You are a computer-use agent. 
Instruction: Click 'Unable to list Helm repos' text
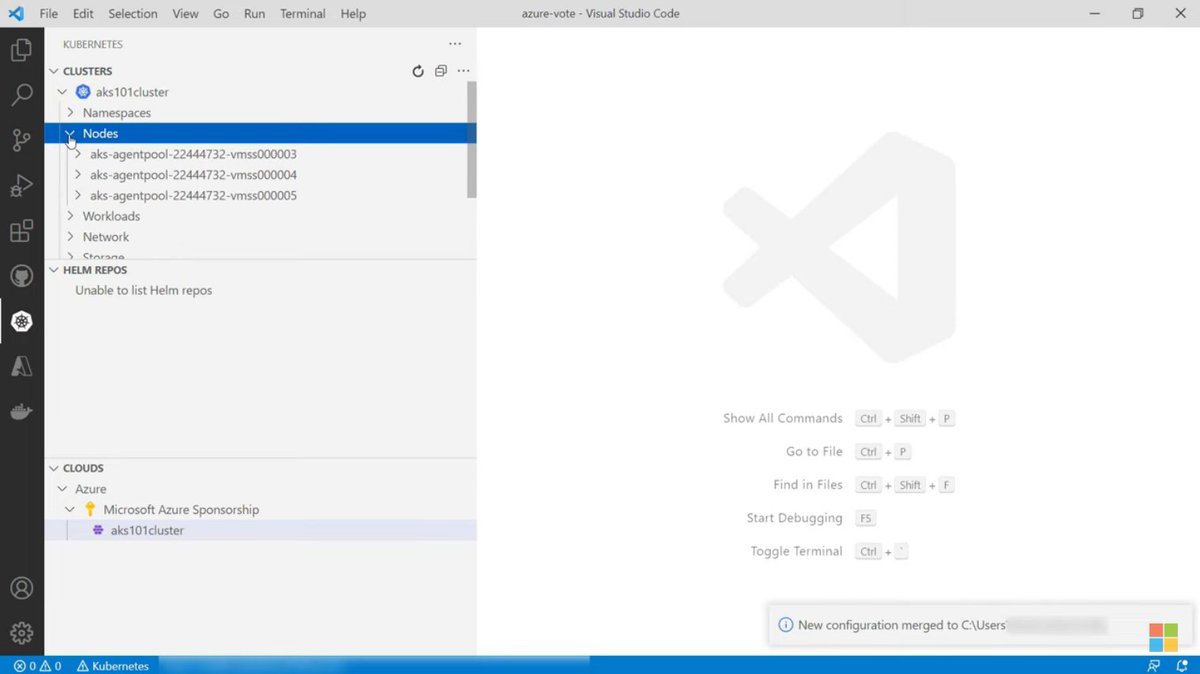(144, 290)
